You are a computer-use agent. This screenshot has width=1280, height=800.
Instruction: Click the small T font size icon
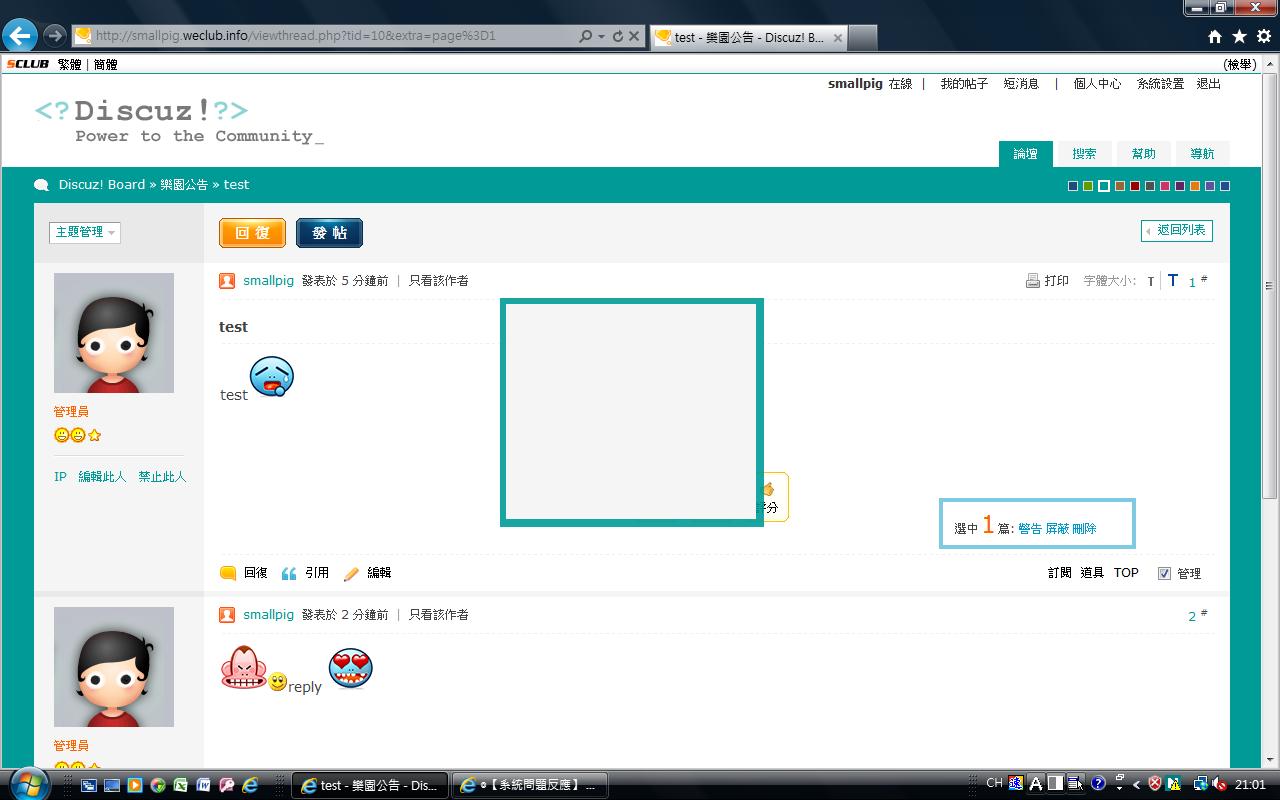[x=1151, y=282]
